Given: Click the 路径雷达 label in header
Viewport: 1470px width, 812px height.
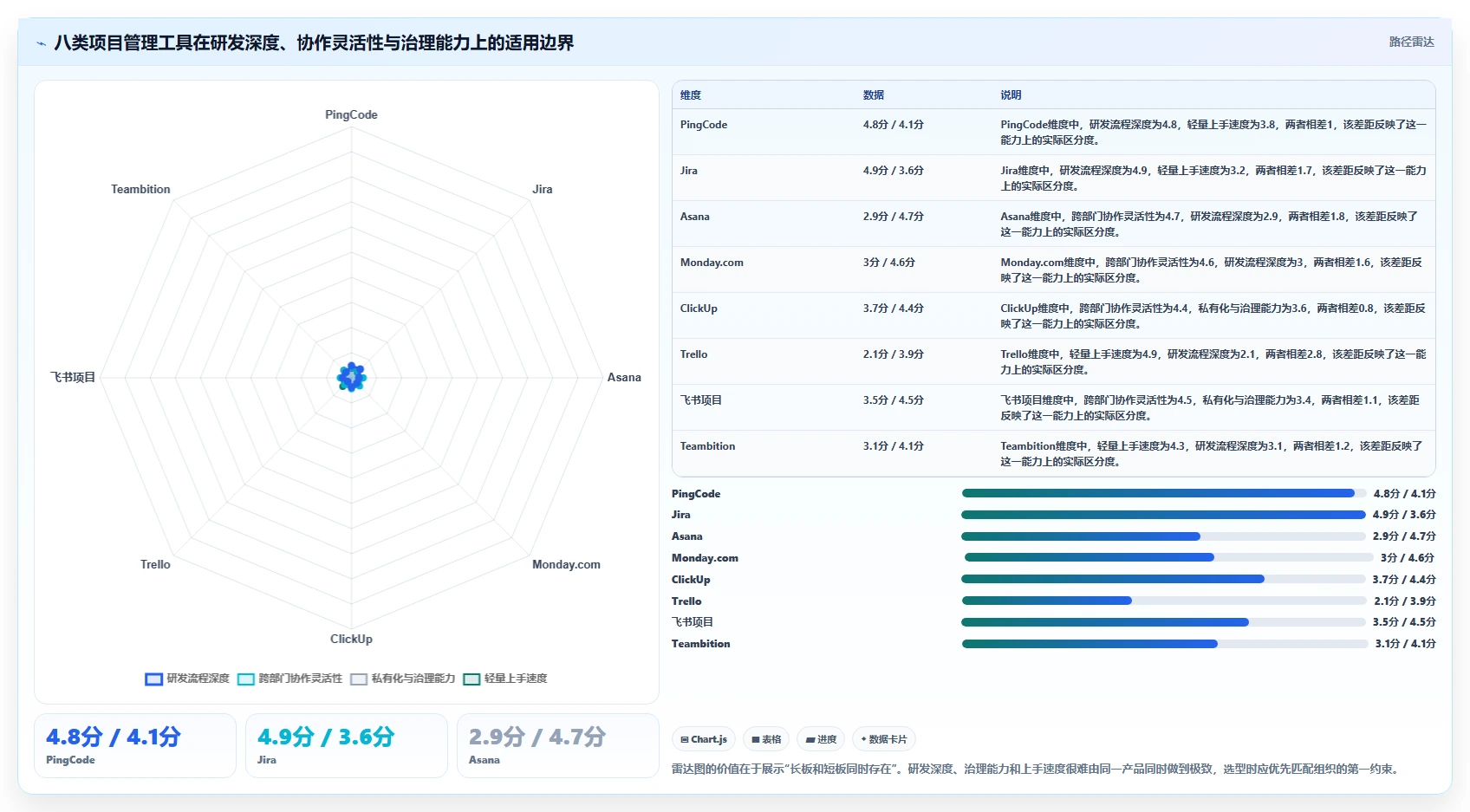Looking at the screenshot, I should point(1411,42).
